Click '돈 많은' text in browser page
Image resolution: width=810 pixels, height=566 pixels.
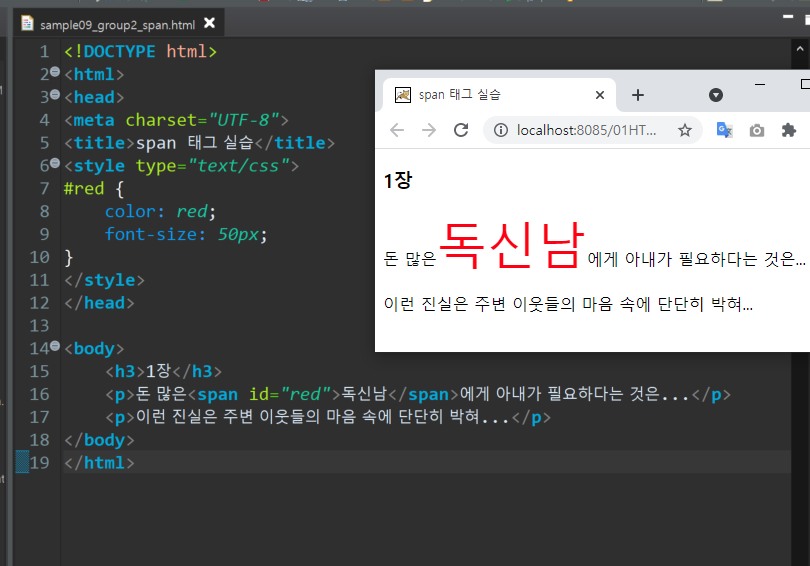coord(410,259)
